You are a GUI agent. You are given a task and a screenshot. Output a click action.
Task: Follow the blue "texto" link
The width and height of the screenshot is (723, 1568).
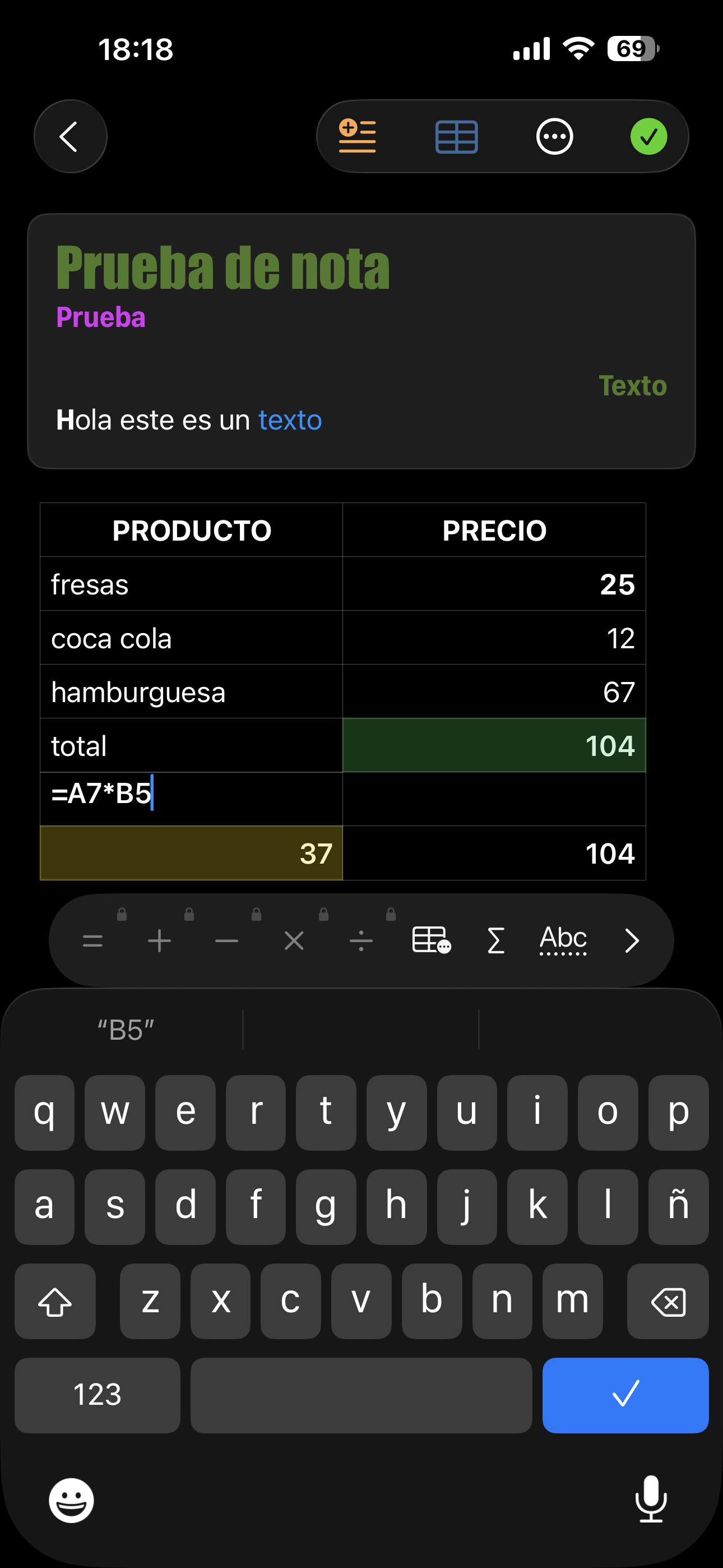[x=290, y=420]
